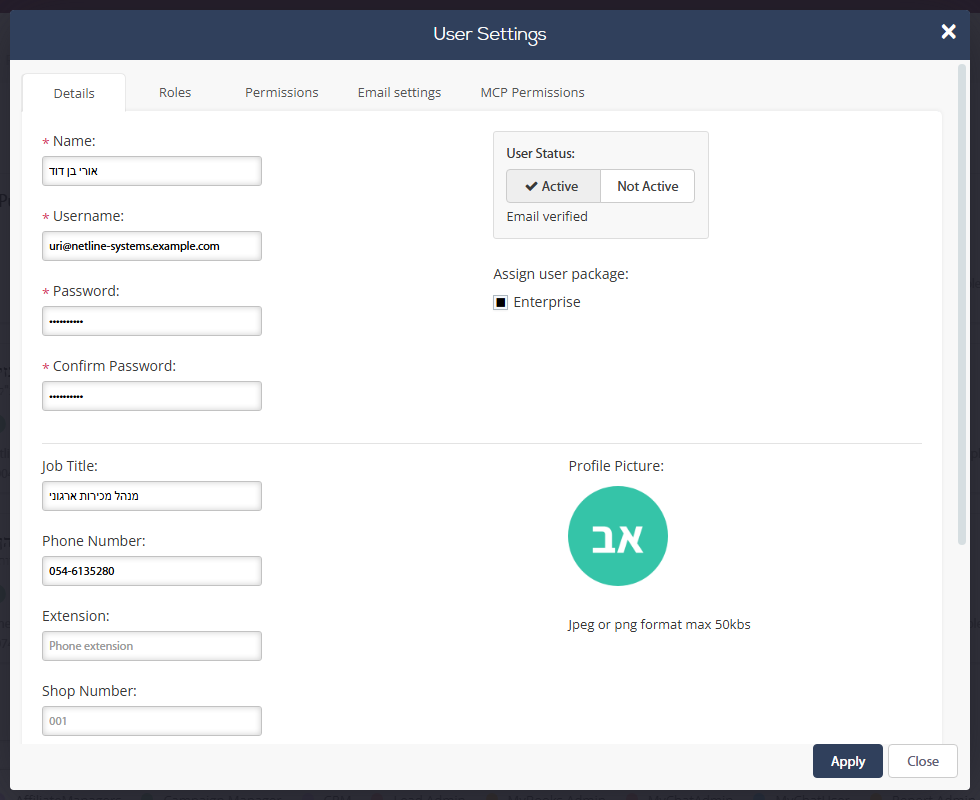
Task: Click the 'User Status:' label
Action: [541, 153]
